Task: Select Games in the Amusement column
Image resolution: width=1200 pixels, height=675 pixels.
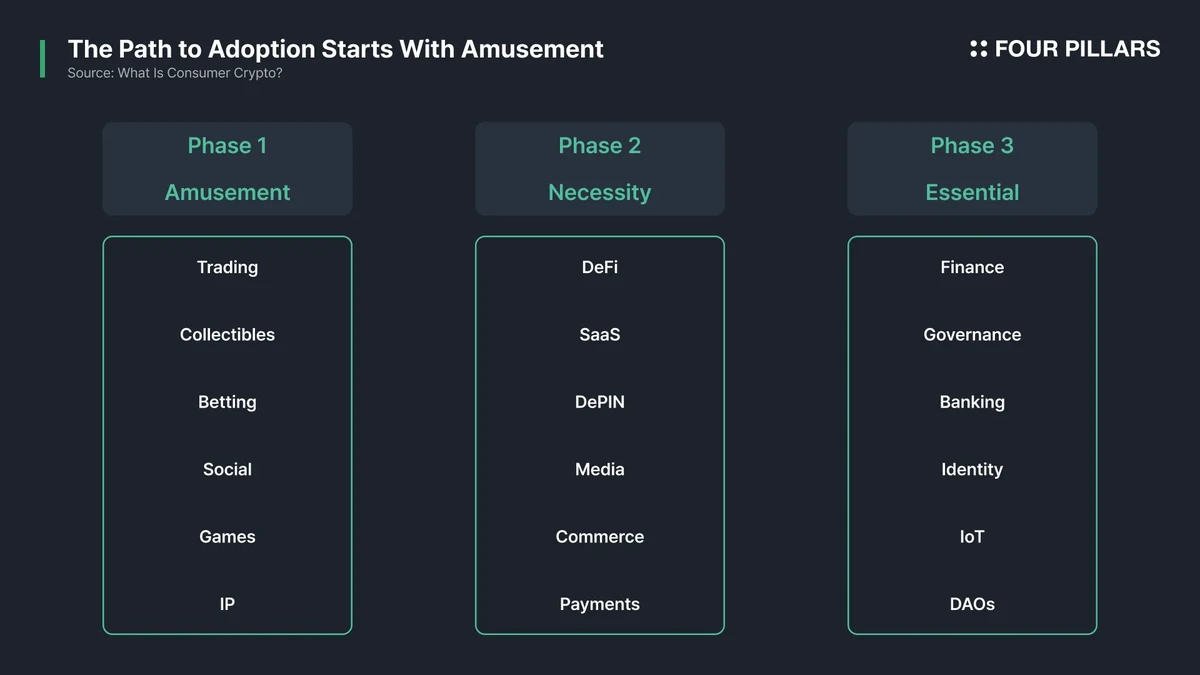Action: coord(227,537)
